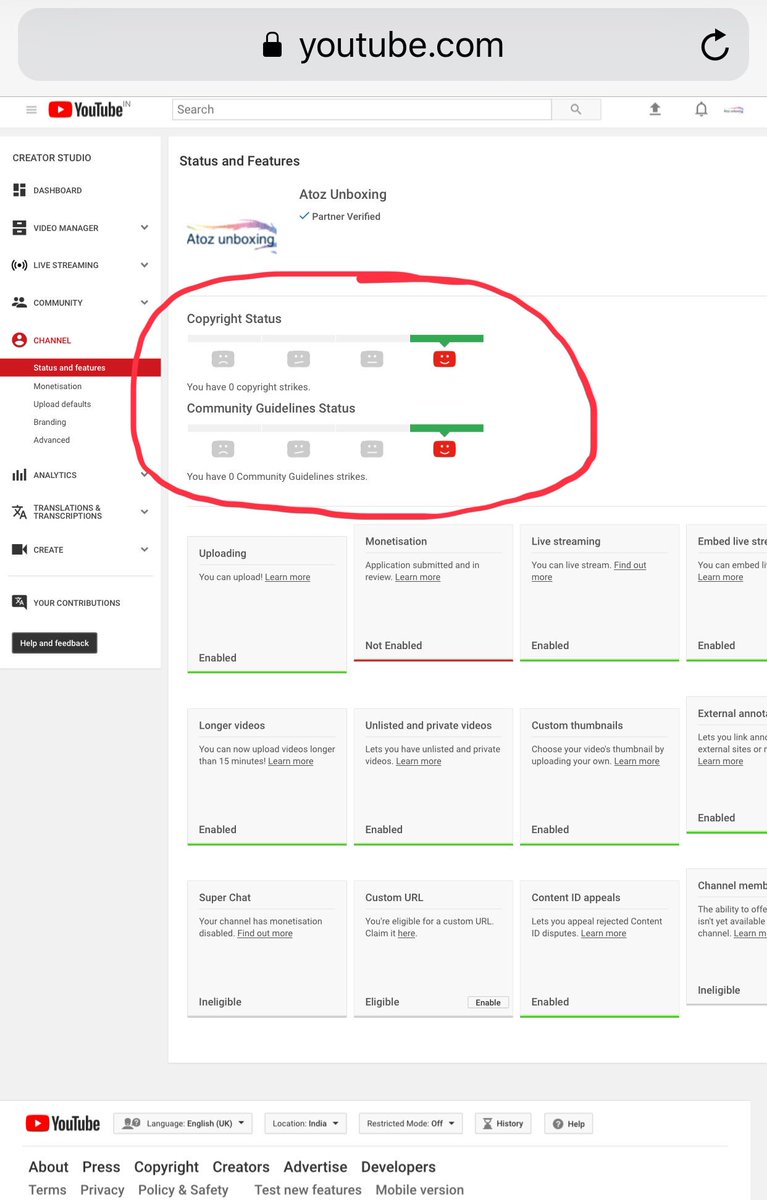The height and width of the screenshot is (1200, 767).
Task: Expand the Community section
Action: point(144,302)
